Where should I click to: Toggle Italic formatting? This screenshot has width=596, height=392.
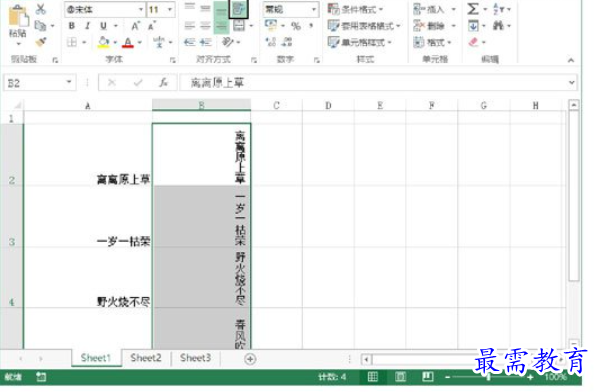pyautogui.click(x=87, y=26)
